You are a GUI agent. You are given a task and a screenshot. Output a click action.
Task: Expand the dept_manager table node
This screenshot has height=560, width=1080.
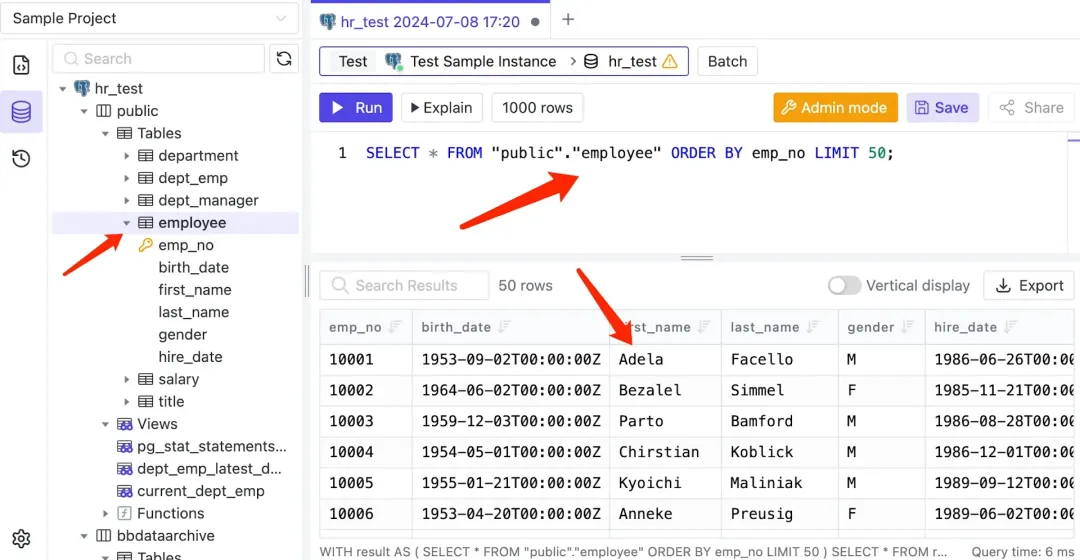tap(127, 200)
